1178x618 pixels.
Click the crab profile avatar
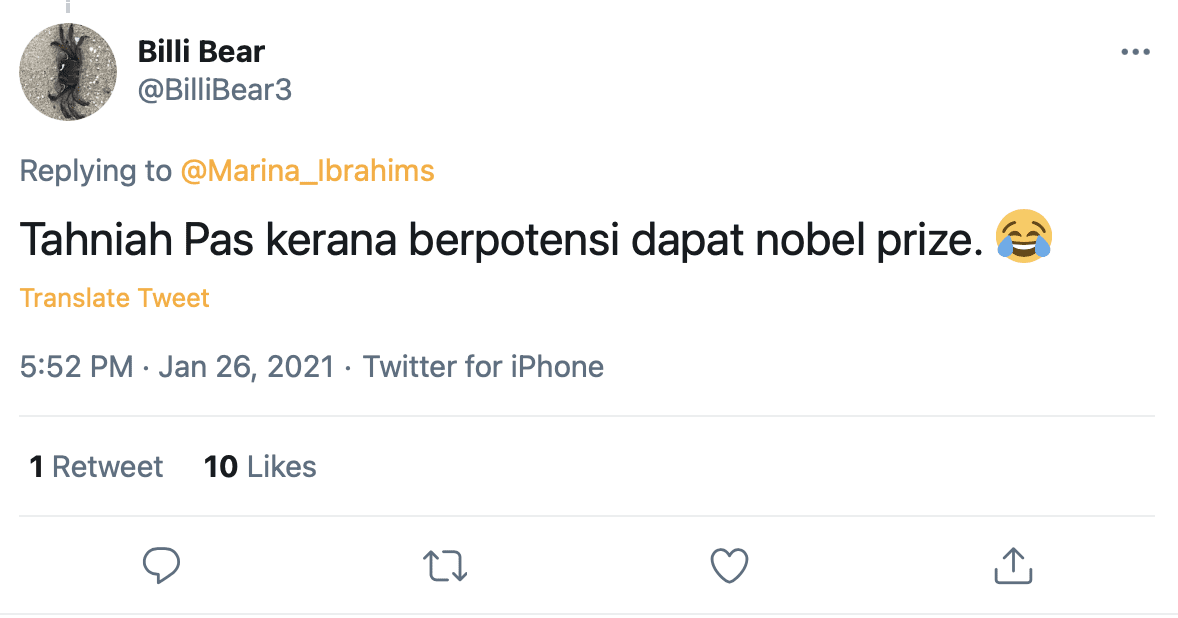coord(68,72)
